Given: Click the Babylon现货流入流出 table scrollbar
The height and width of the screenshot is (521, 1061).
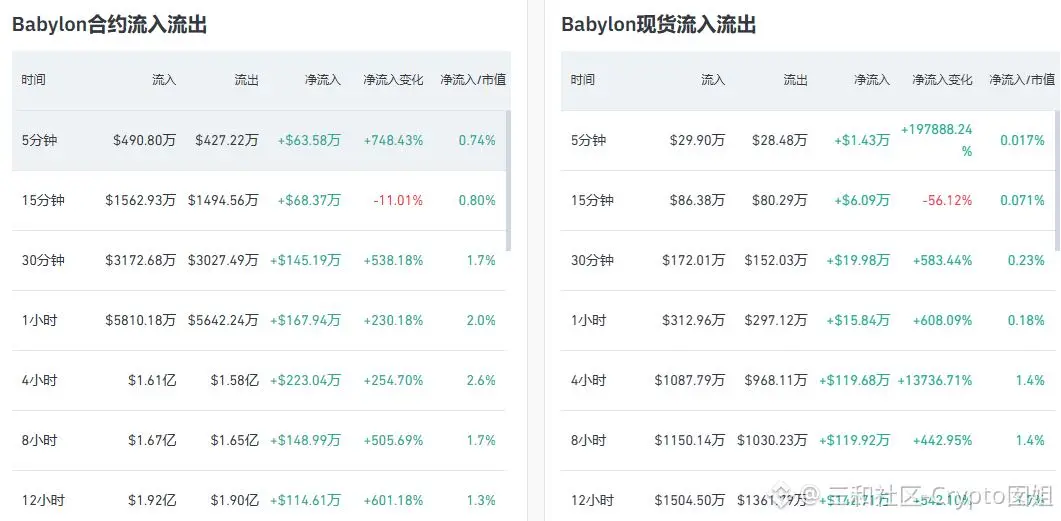Looking at the screenshot, I should pyautogui.click(x=1058, y=181).
